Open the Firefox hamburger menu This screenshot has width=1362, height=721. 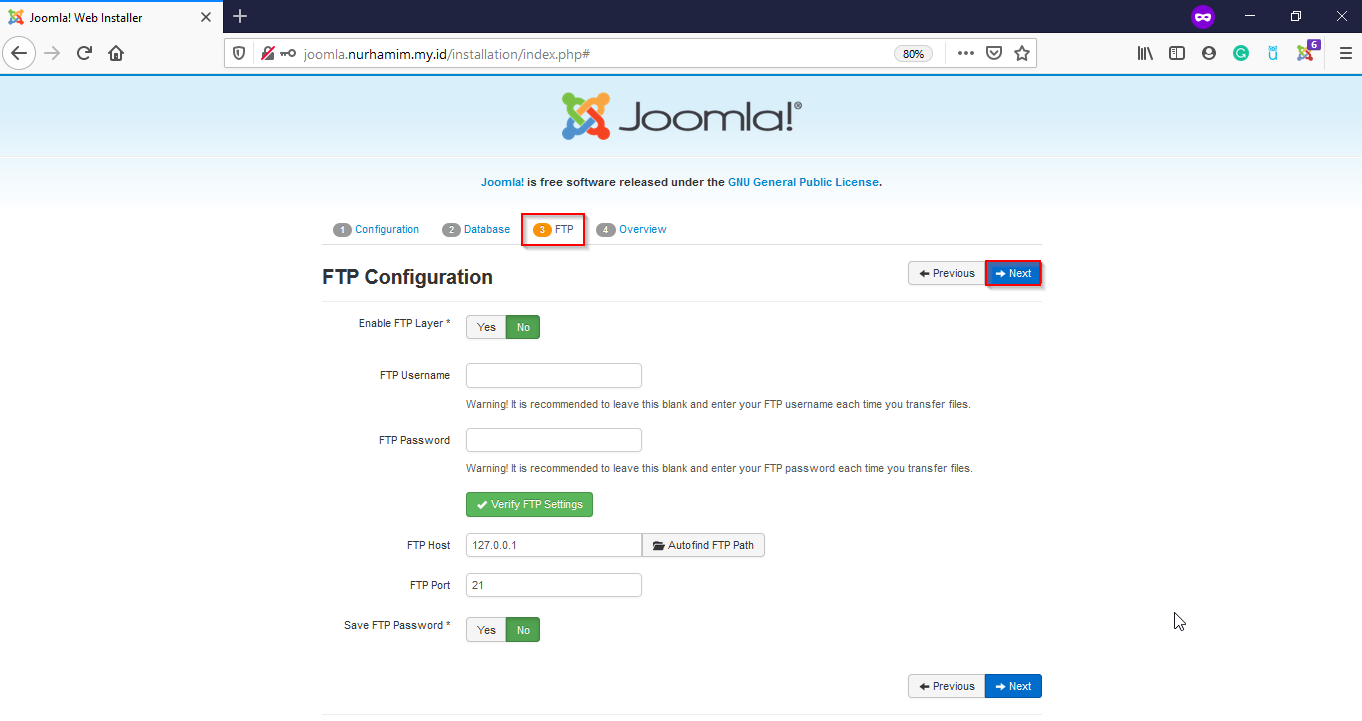[x=1345, y=53]
